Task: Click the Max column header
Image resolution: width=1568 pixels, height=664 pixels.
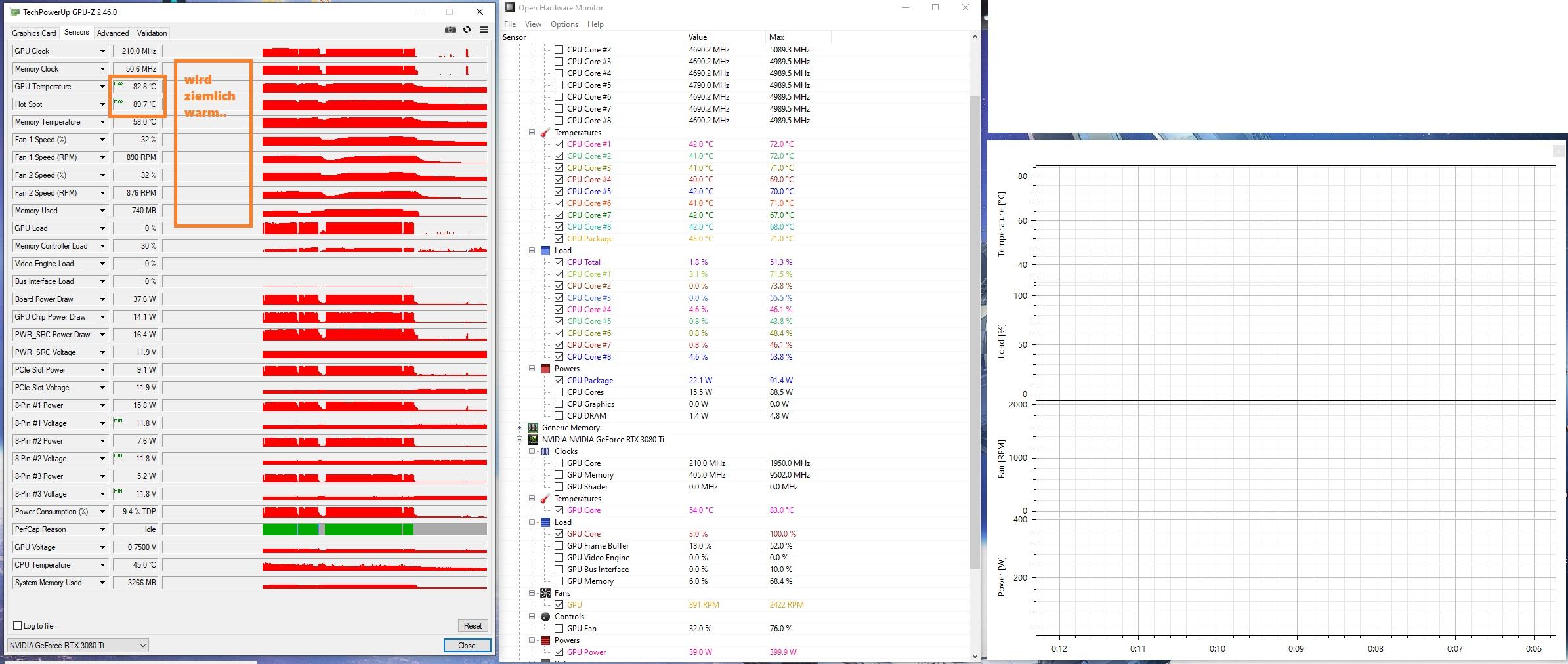Action: [x=799, y=37]
